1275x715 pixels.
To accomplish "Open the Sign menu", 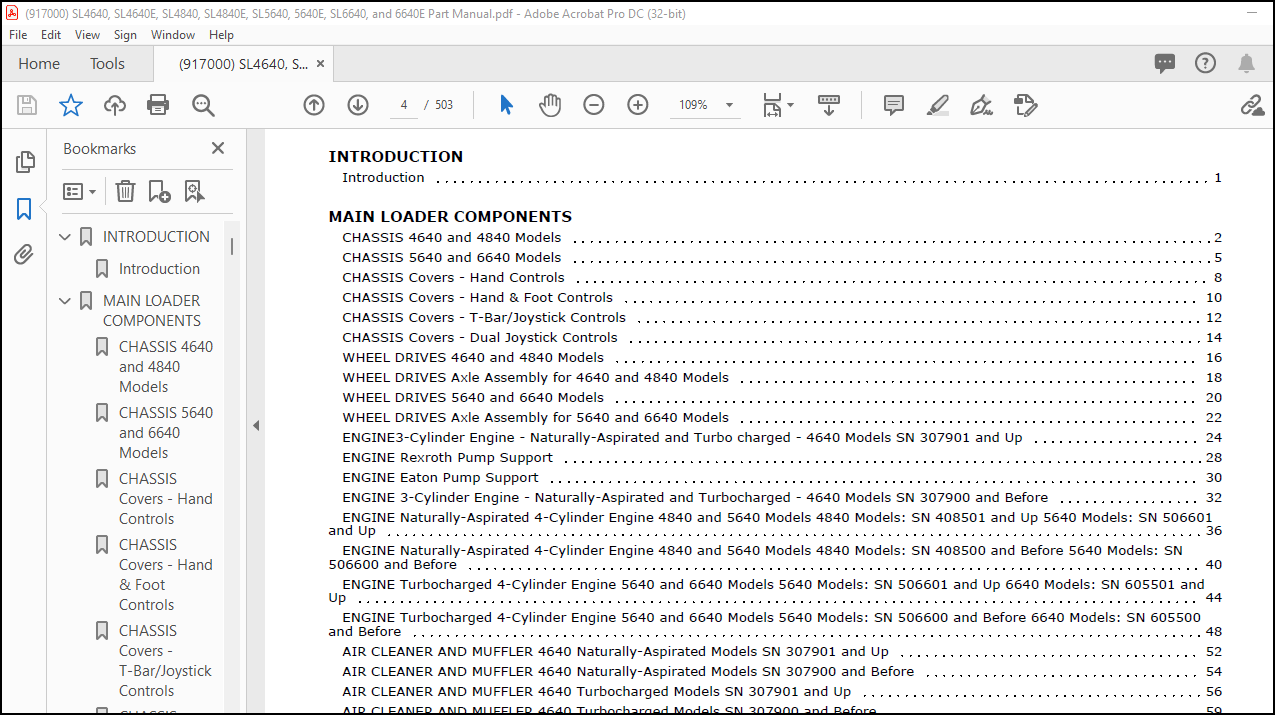I will (x=125, y=34).
